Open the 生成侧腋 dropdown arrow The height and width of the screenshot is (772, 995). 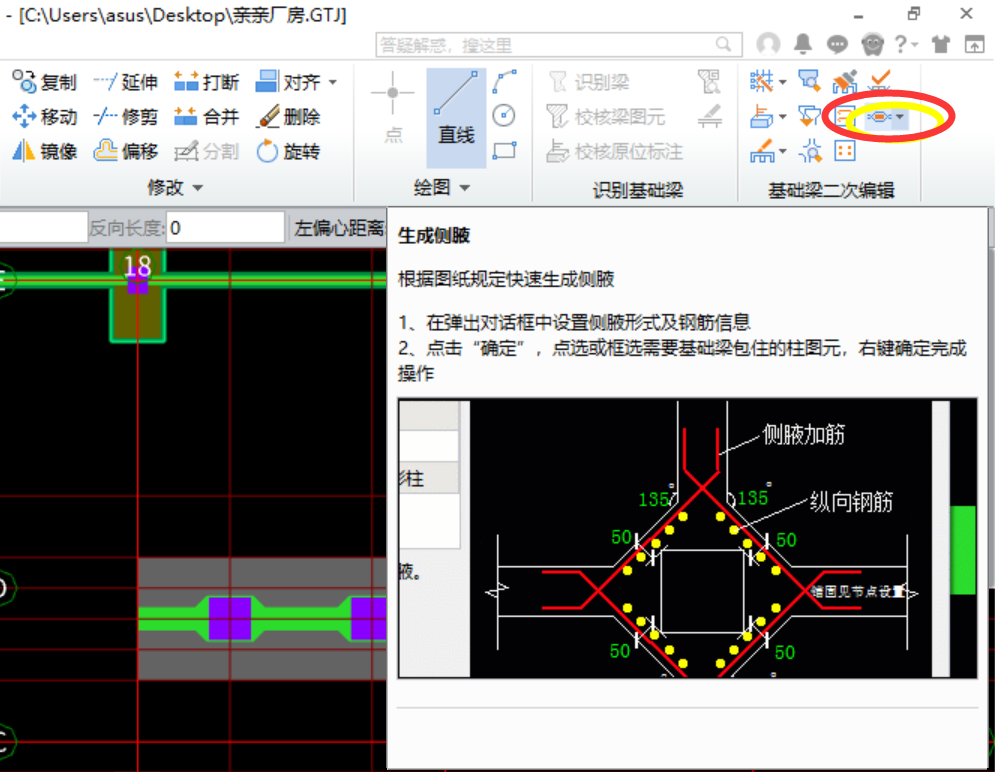(900, 117)
